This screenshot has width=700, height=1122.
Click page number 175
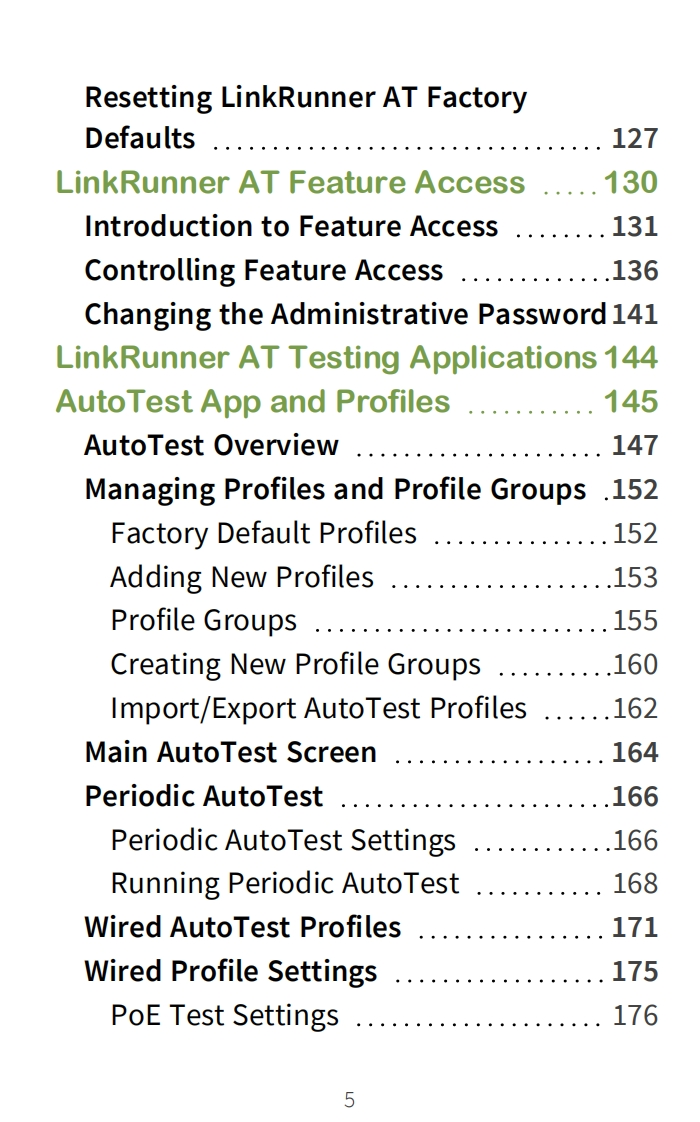coord(634,972)
